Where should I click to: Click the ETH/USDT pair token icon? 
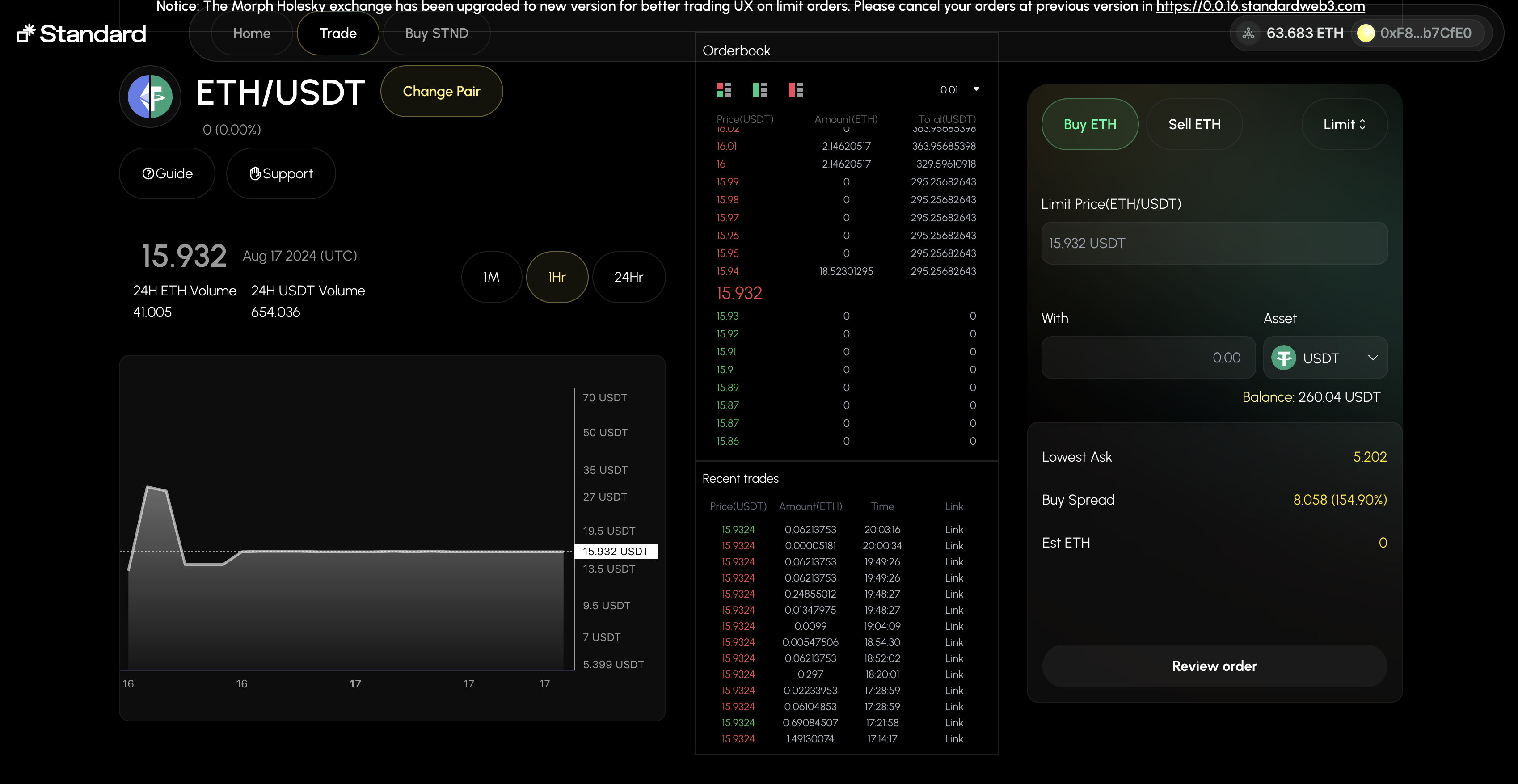[x=150, y=96]
